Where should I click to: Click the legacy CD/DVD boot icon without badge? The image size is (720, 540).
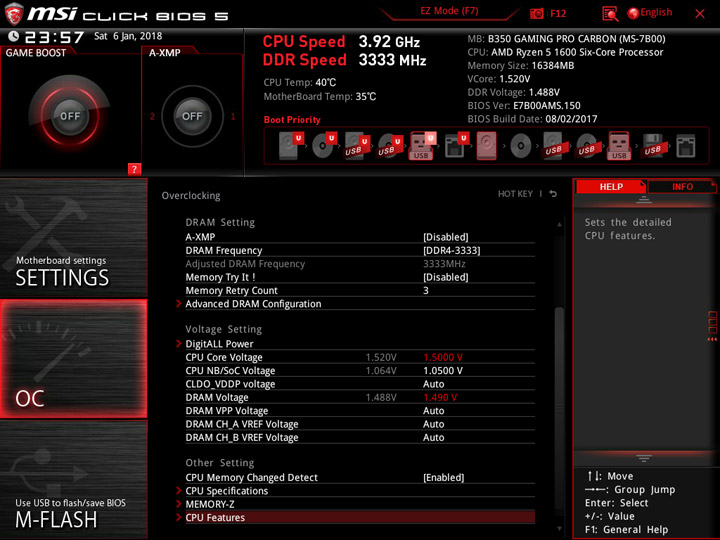coord(520,146)
